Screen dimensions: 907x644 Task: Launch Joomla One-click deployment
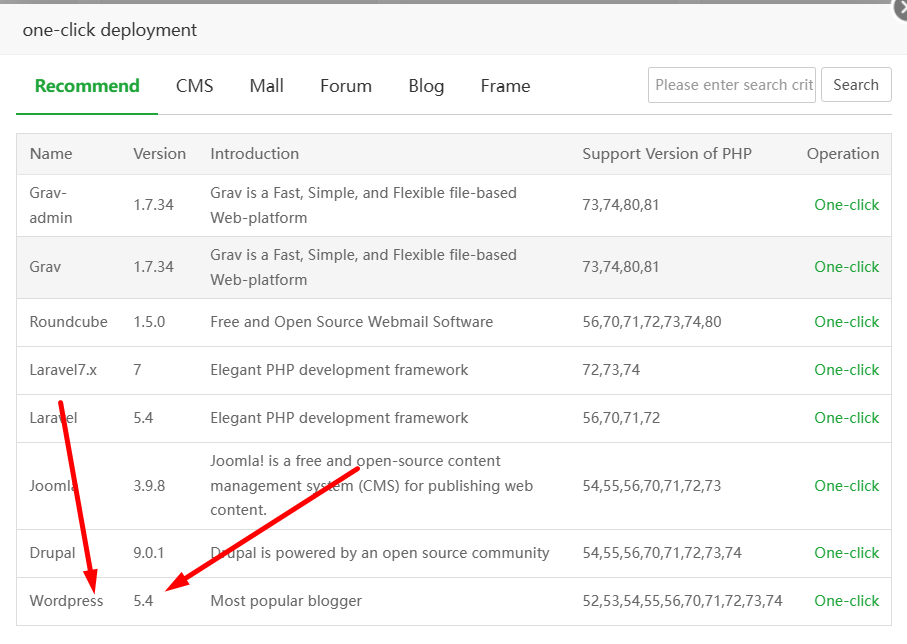tap(846, 486)
